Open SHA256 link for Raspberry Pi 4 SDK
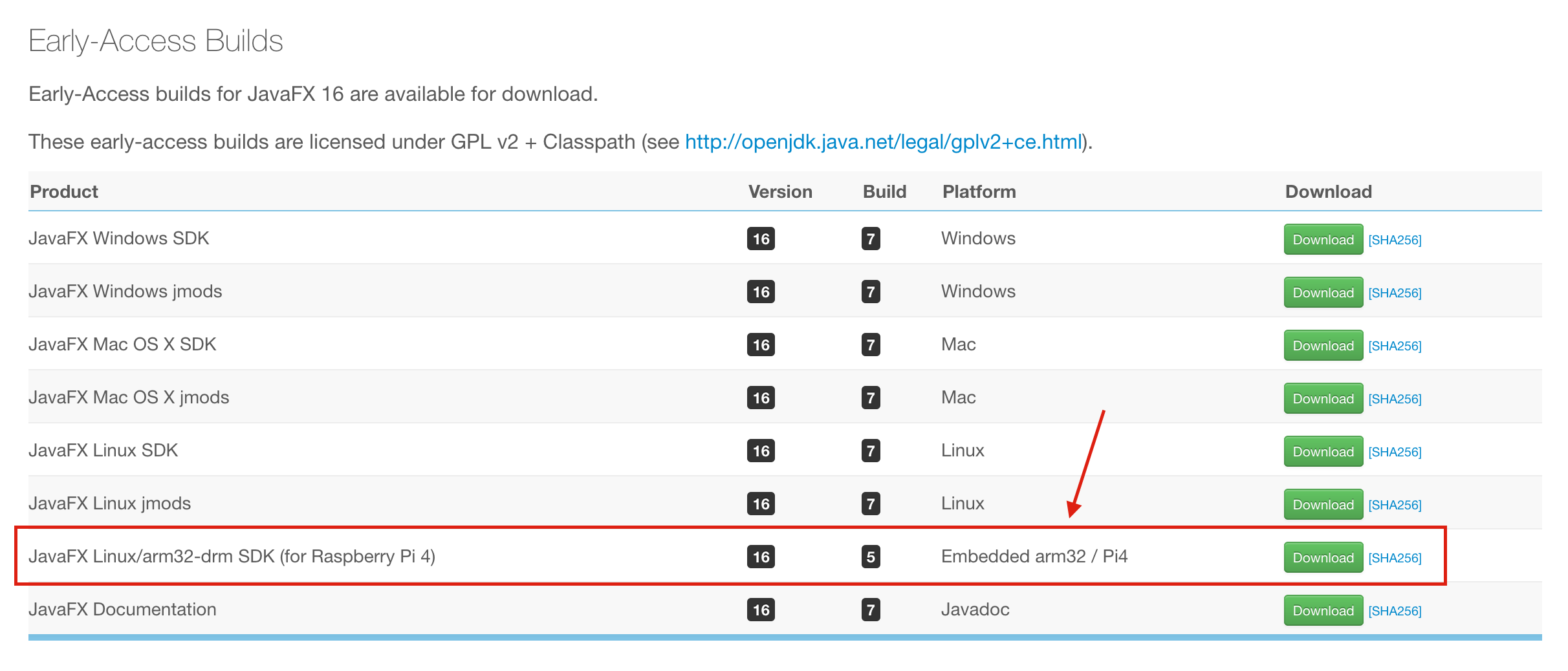1568x671 pixels. pos(1395,558)
